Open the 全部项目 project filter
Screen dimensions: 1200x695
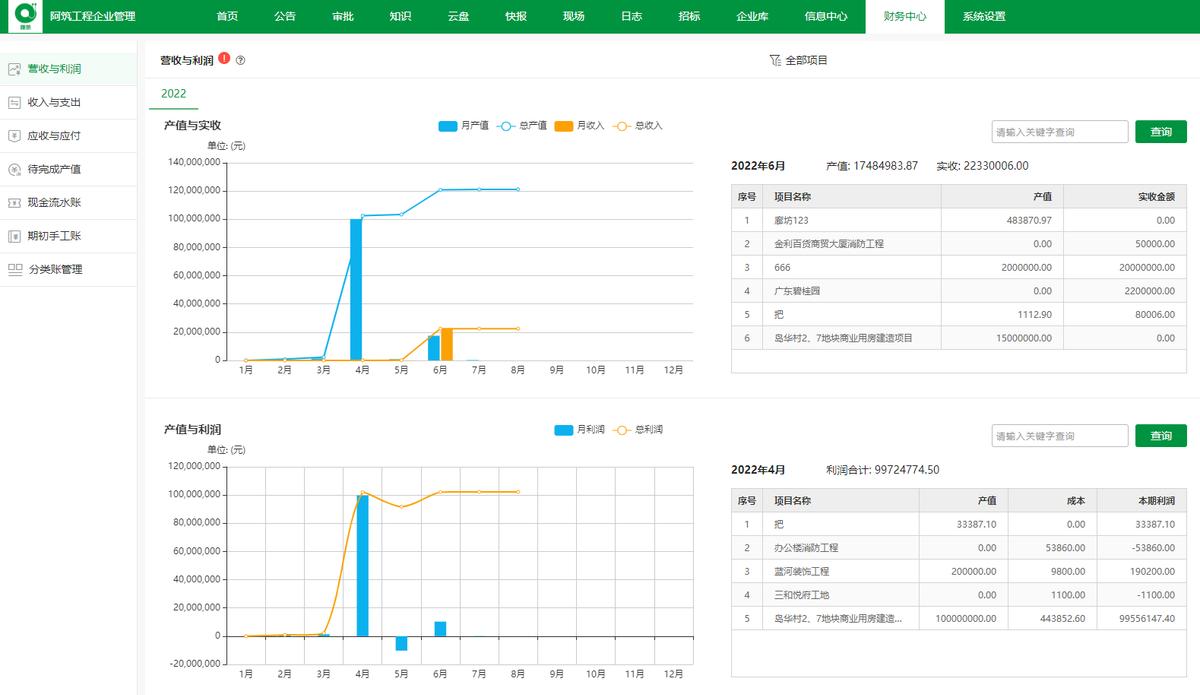click(x=797, y=60)
